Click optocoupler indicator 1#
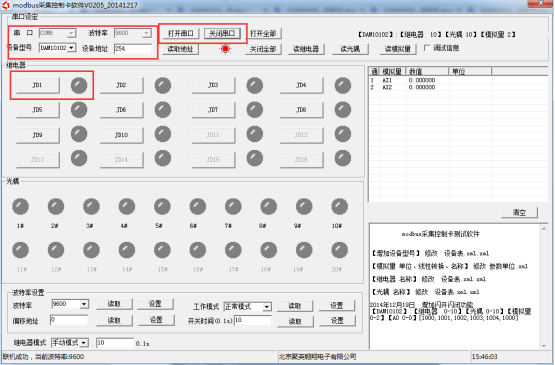 20,206
